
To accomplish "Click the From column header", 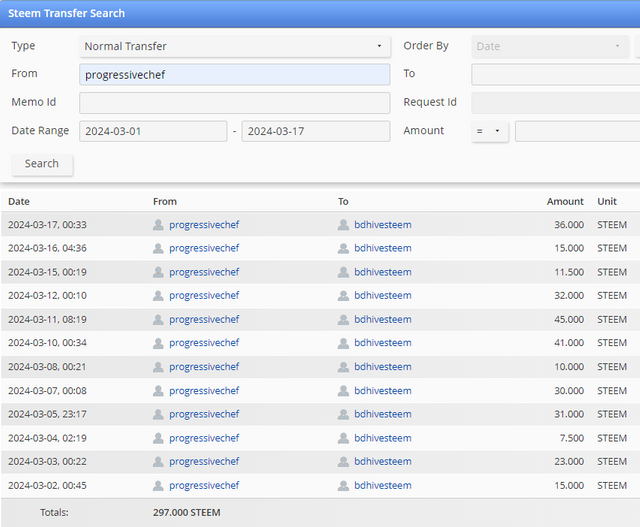I will (165, 202).
